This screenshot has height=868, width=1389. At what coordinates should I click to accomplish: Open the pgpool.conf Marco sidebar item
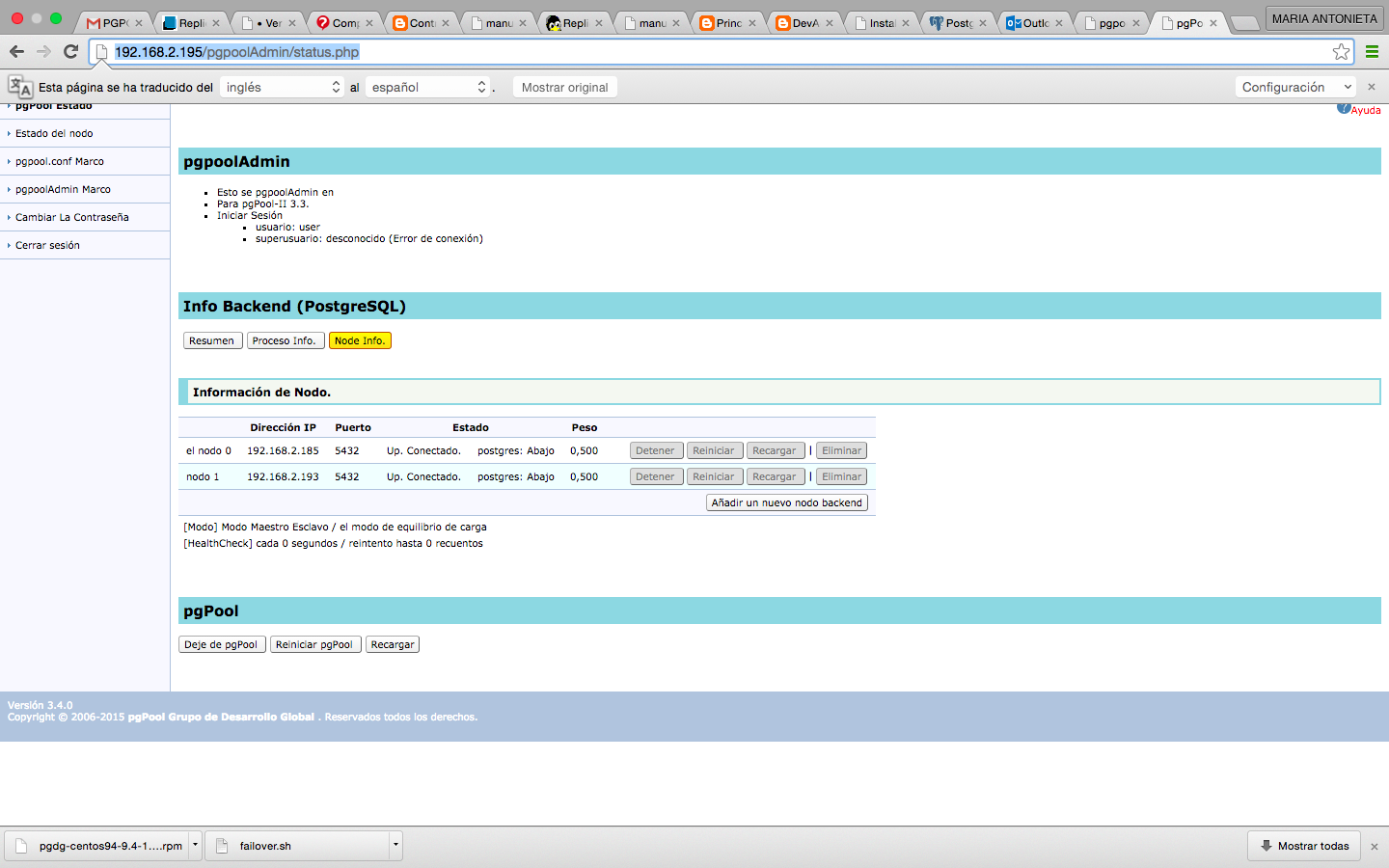60,161
